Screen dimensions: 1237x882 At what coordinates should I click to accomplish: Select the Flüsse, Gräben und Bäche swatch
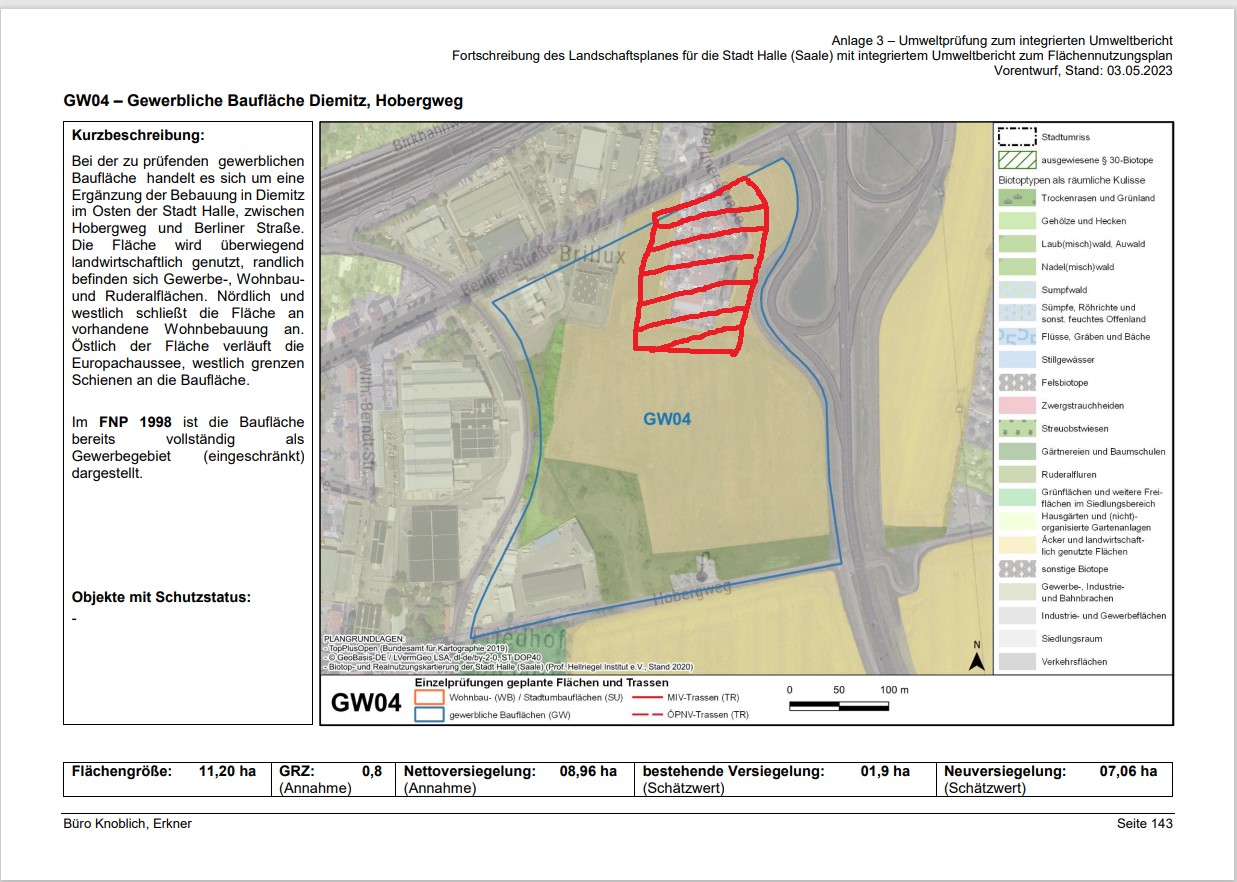tap(1015, 336)
